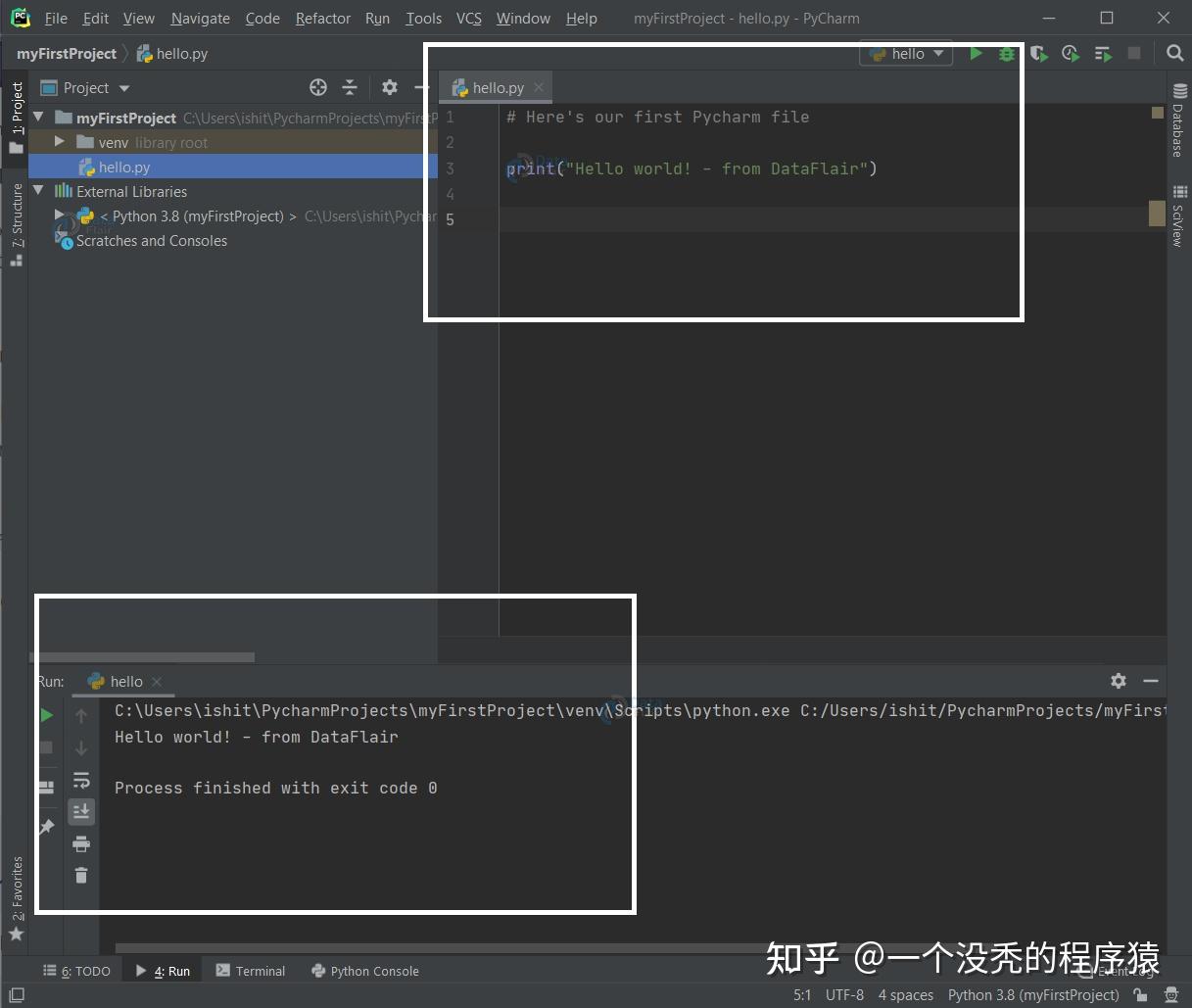
Task: Collapse the myFirstProject tree node
Action: pyautogui.click(x=38, y=118)
